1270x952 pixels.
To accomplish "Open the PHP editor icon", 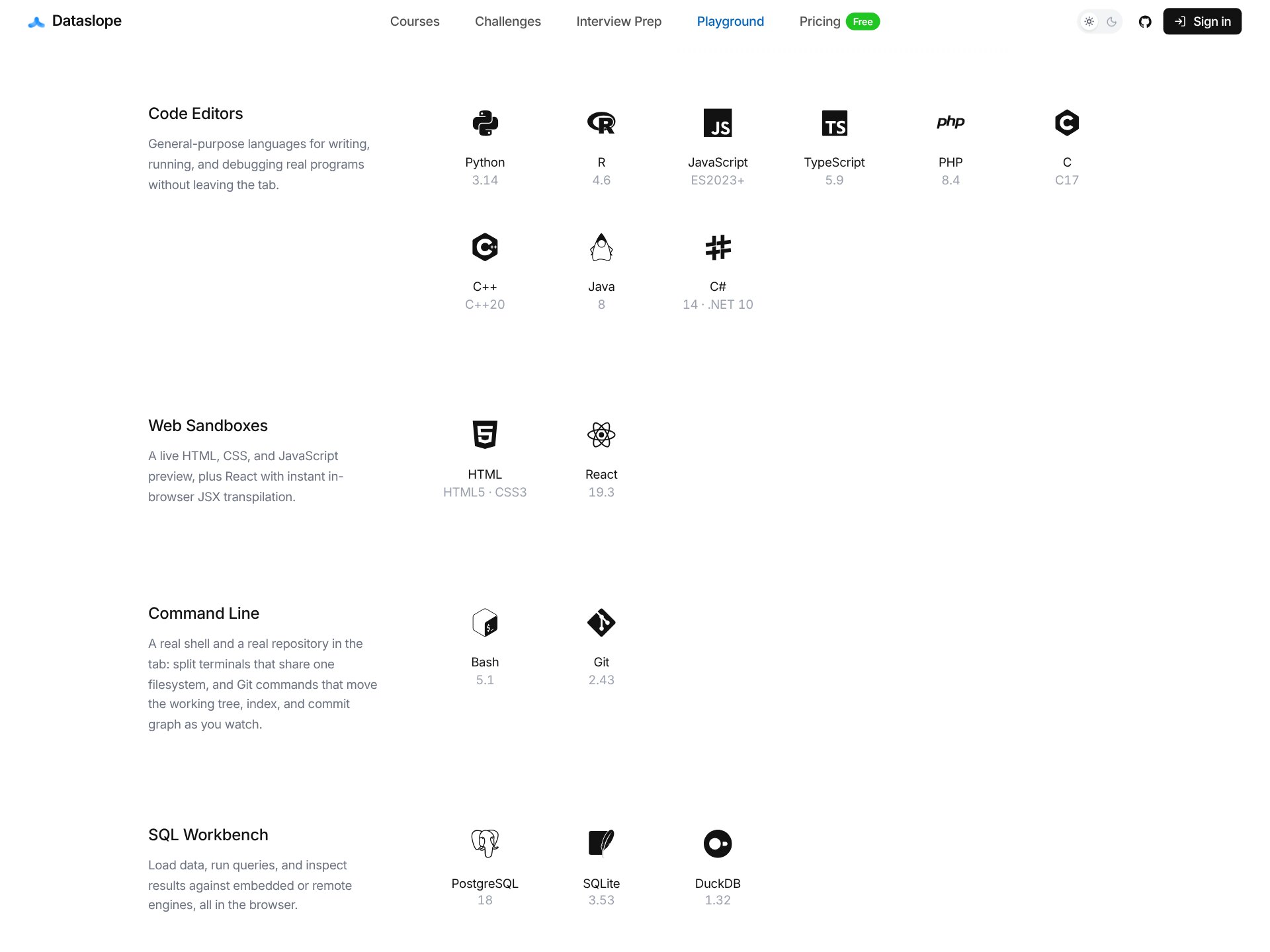I will (x=951, y=122).
